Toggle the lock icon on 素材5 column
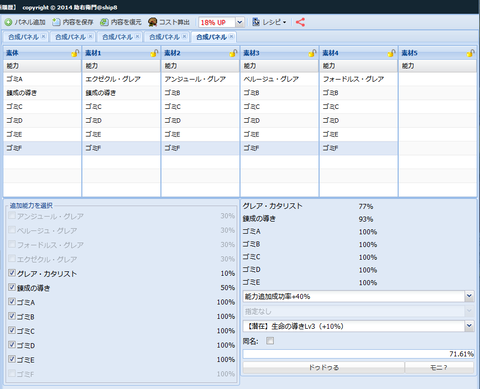 470,53
